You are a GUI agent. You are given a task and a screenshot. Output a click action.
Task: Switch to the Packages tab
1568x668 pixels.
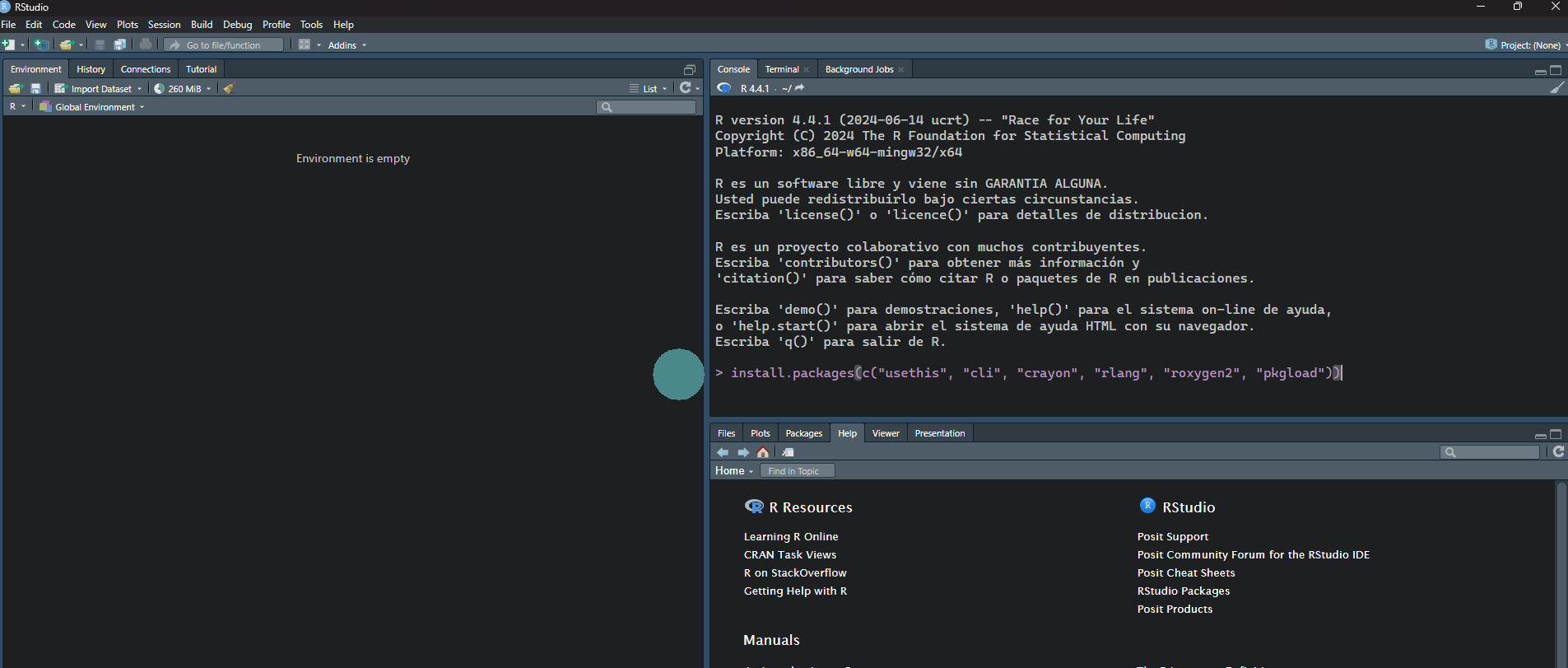pyautogui.click(x=803, y=433)
